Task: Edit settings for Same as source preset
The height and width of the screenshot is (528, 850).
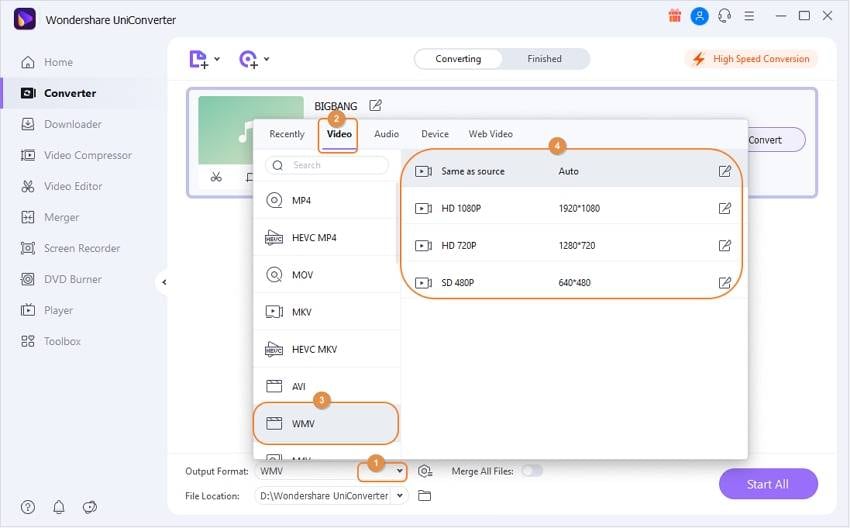Action: click(x=725, y=171)
